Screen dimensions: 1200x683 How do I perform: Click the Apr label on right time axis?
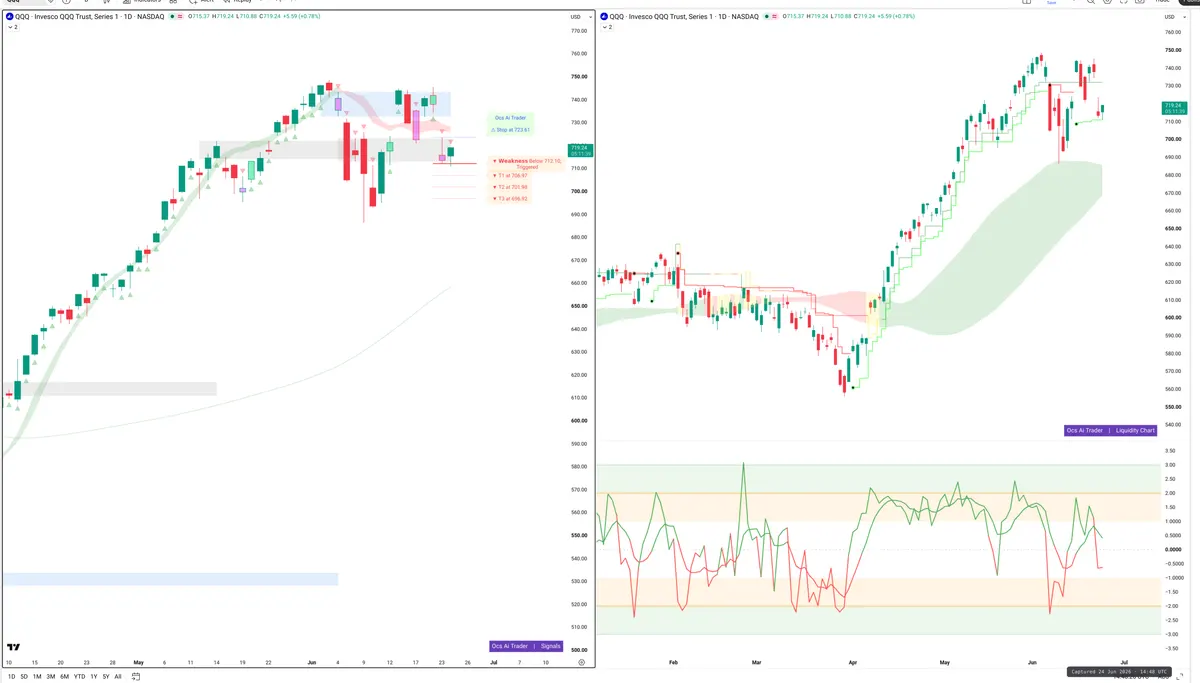pos(852,662)
